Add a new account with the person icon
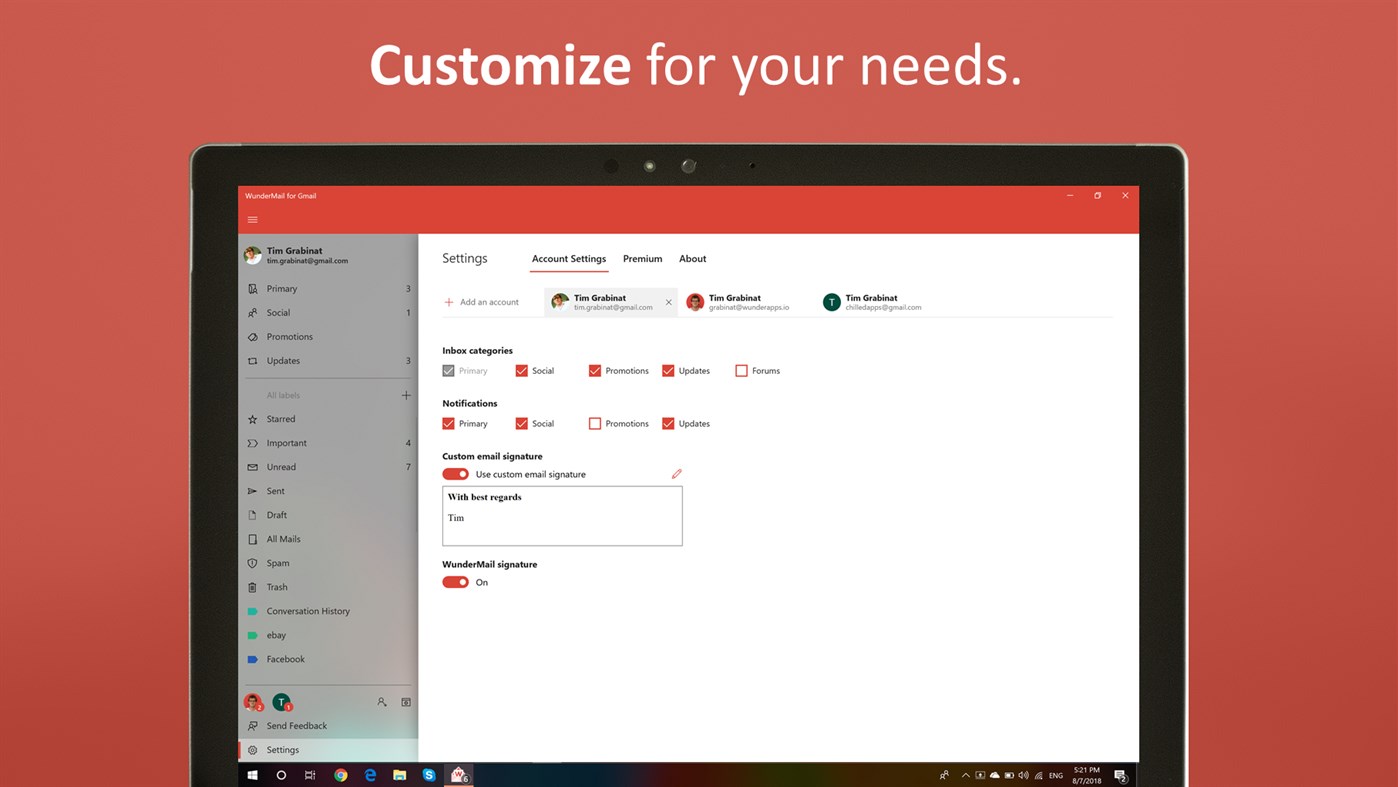The width and height of the screenshot is (1398, 787). tap(381, 702)
